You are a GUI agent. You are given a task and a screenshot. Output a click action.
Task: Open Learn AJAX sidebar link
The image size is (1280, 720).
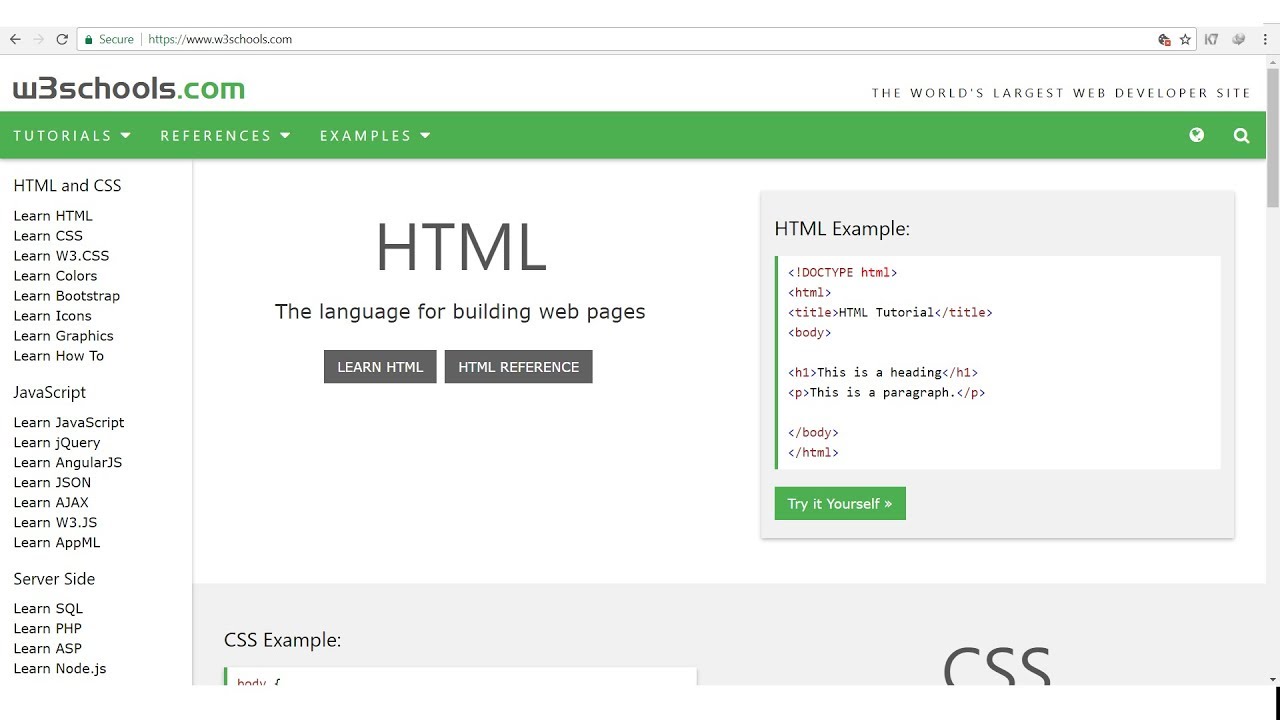[51, 503]
